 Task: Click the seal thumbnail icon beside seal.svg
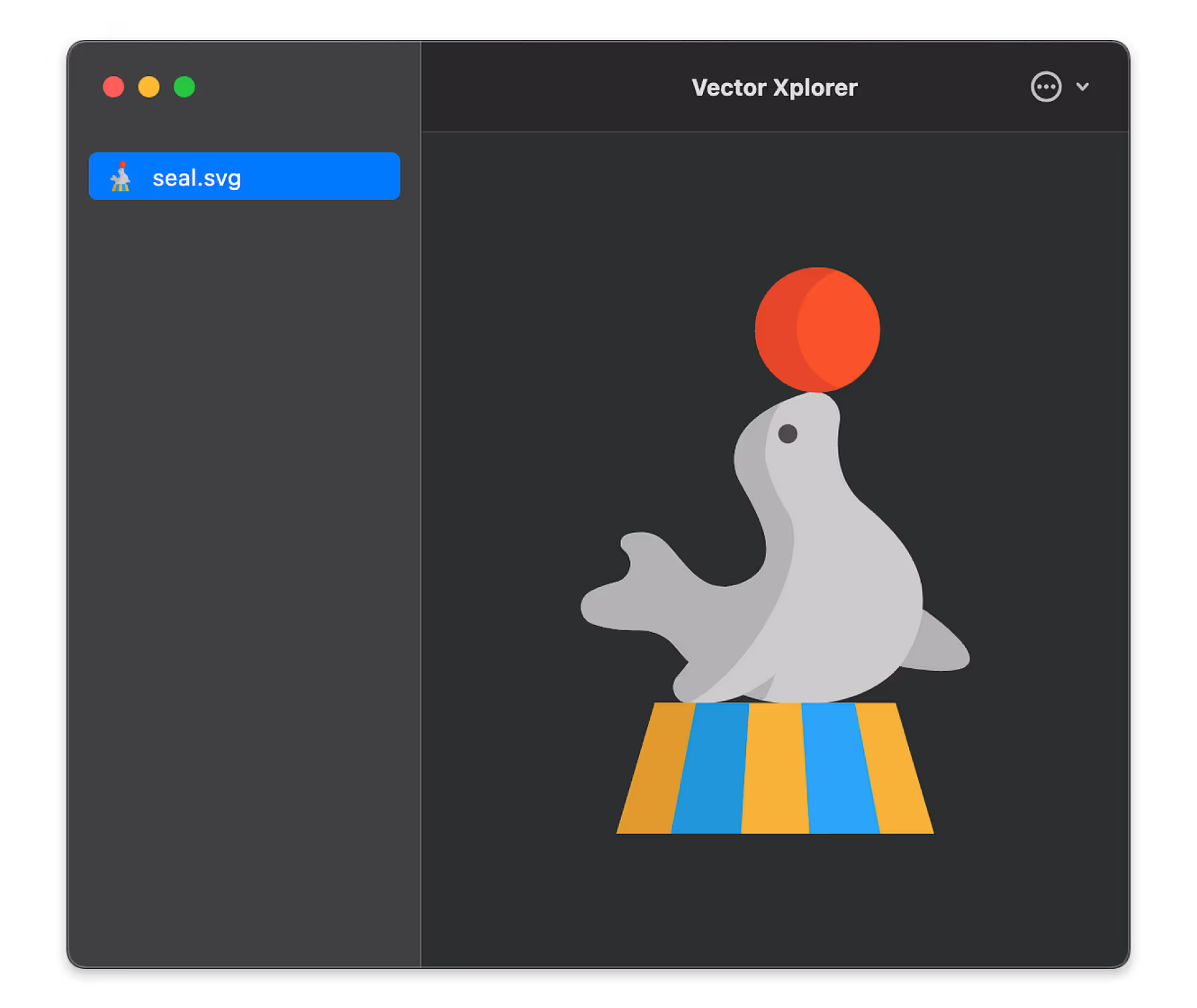coord(121,176)
